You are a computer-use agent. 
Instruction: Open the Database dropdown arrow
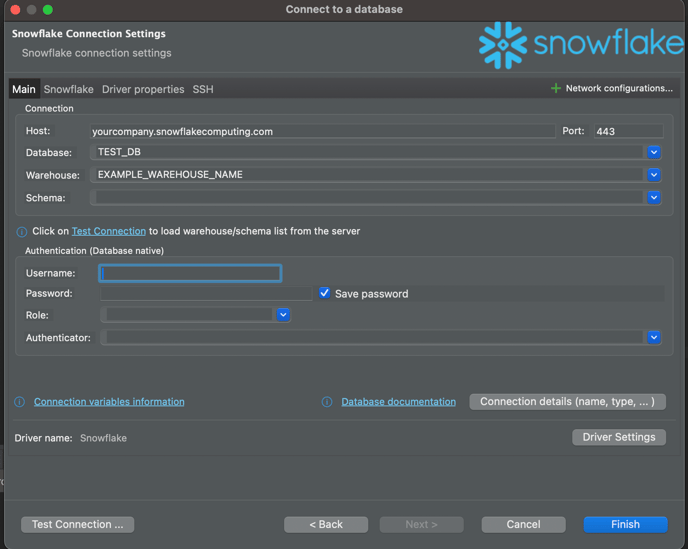654,152
